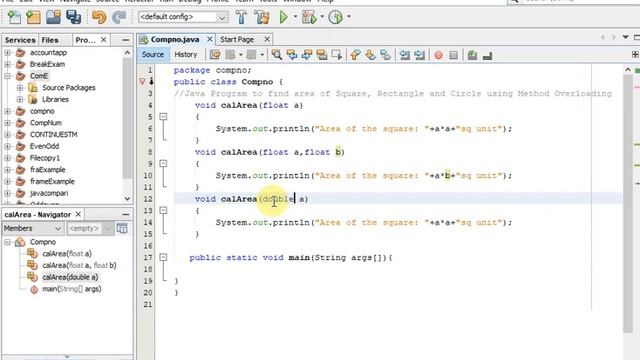The image size is (640, 360).
Task: Open the Start Page tab
Action: pos(237,40)
